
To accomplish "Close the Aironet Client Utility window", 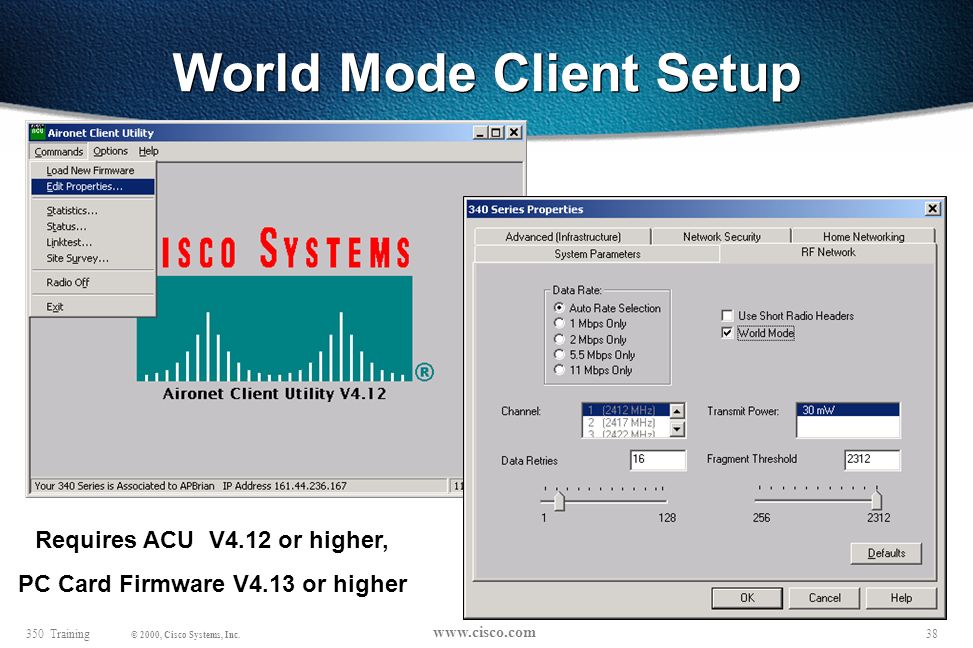I will tap(514, 133).
